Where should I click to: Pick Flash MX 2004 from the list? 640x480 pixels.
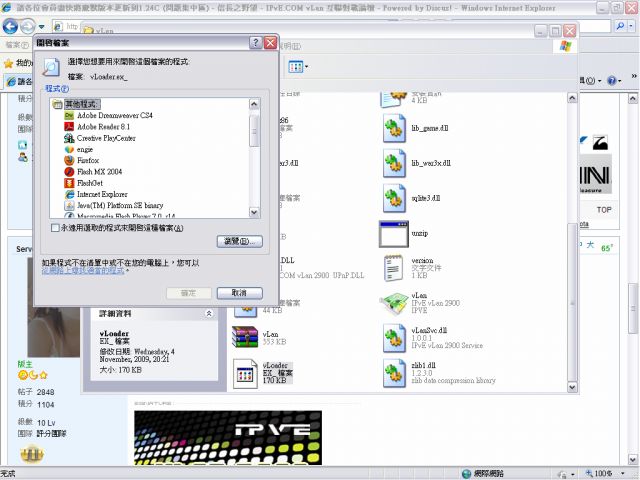pos(99,171)
